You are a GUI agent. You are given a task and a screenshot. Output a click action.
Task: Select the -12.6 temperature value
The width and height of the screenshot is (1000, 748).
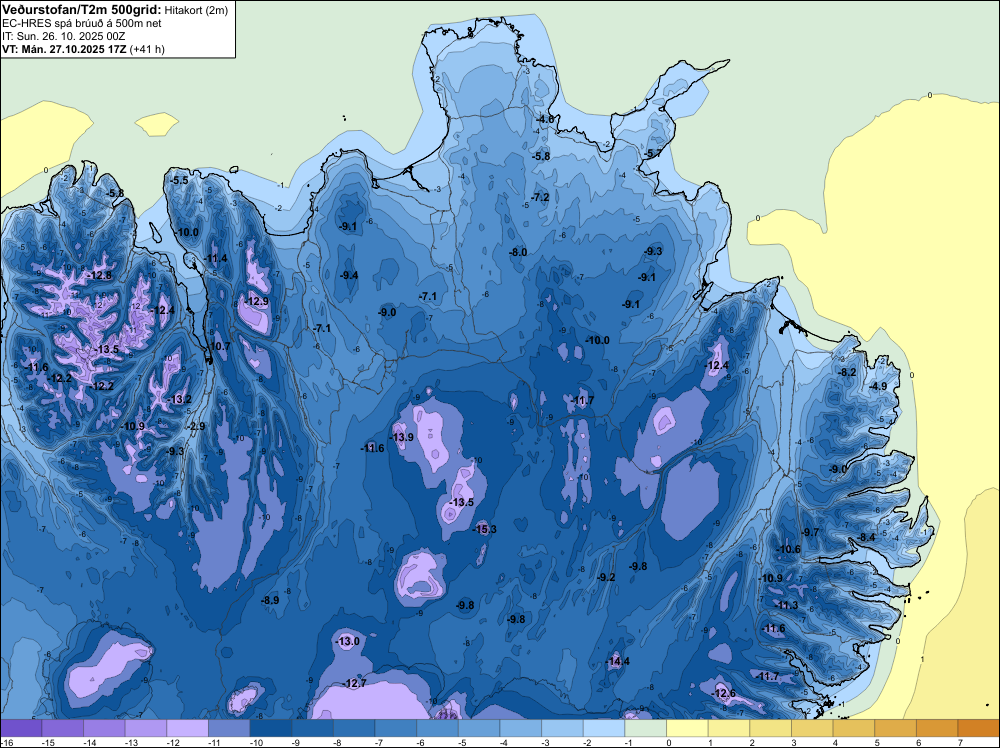coord(723,694)
